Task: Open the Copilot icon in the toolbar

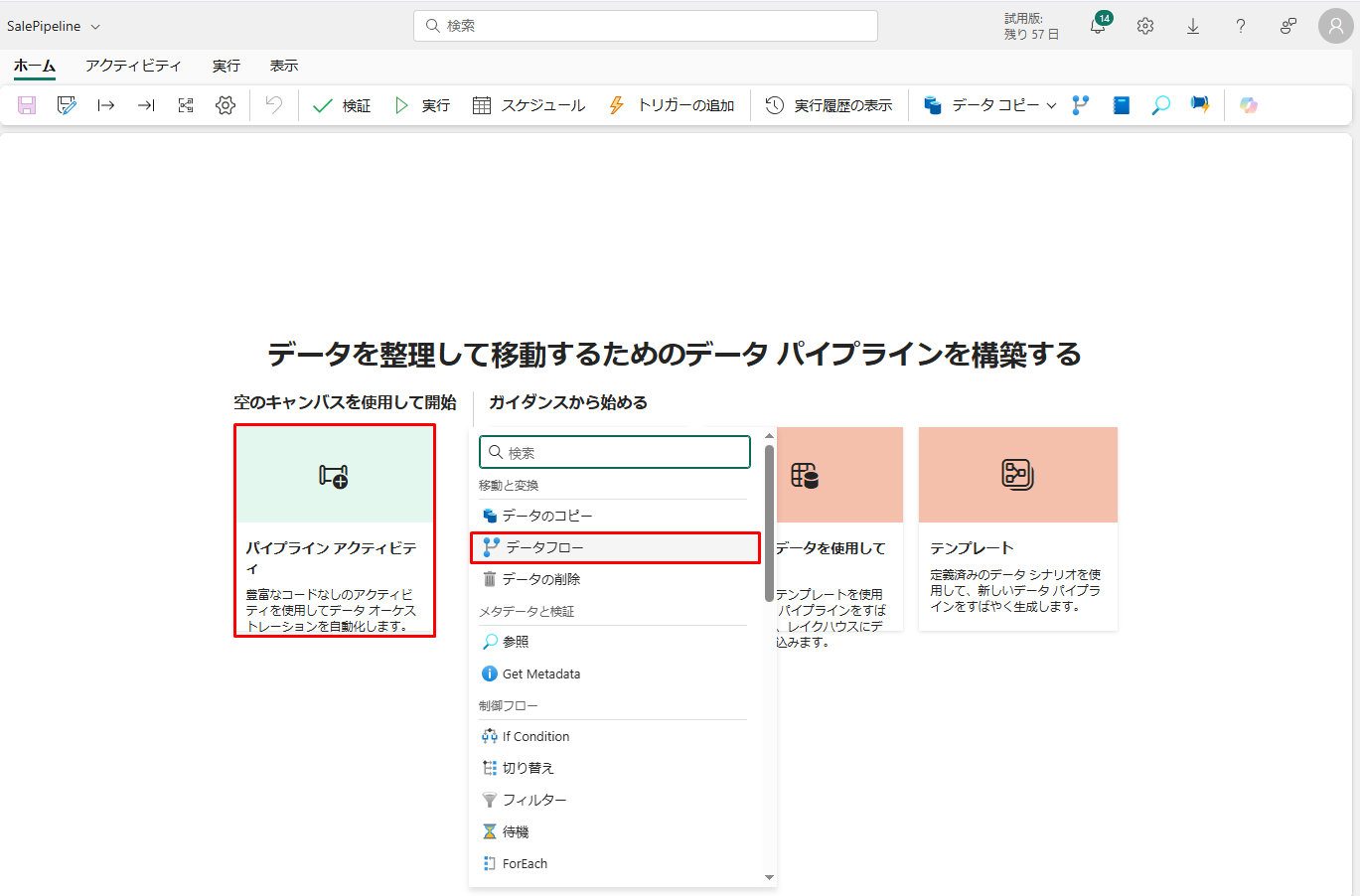Action: [1249, 105]
